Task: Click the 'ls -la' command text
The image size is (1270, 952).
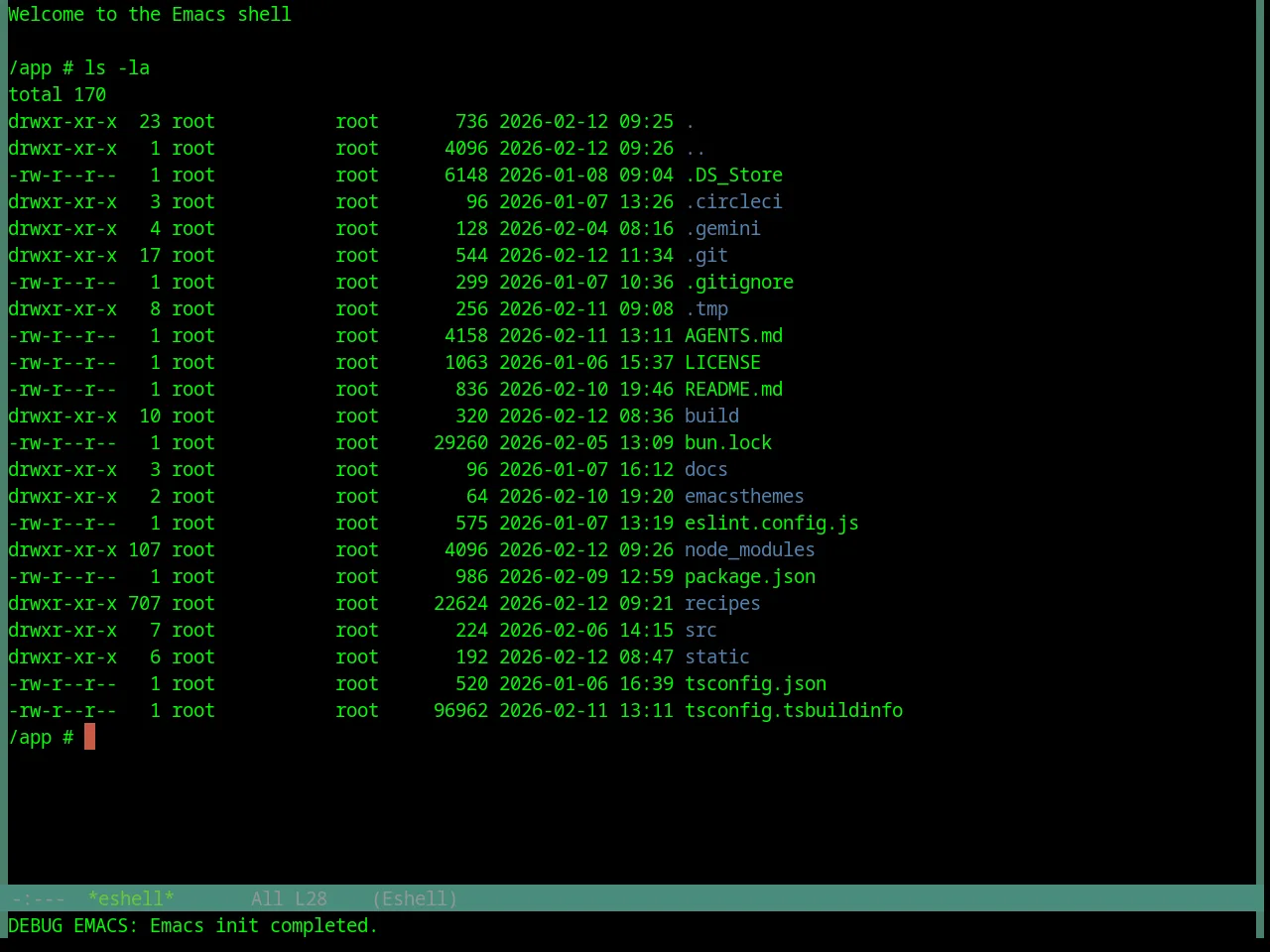Action: coord(117,67)
